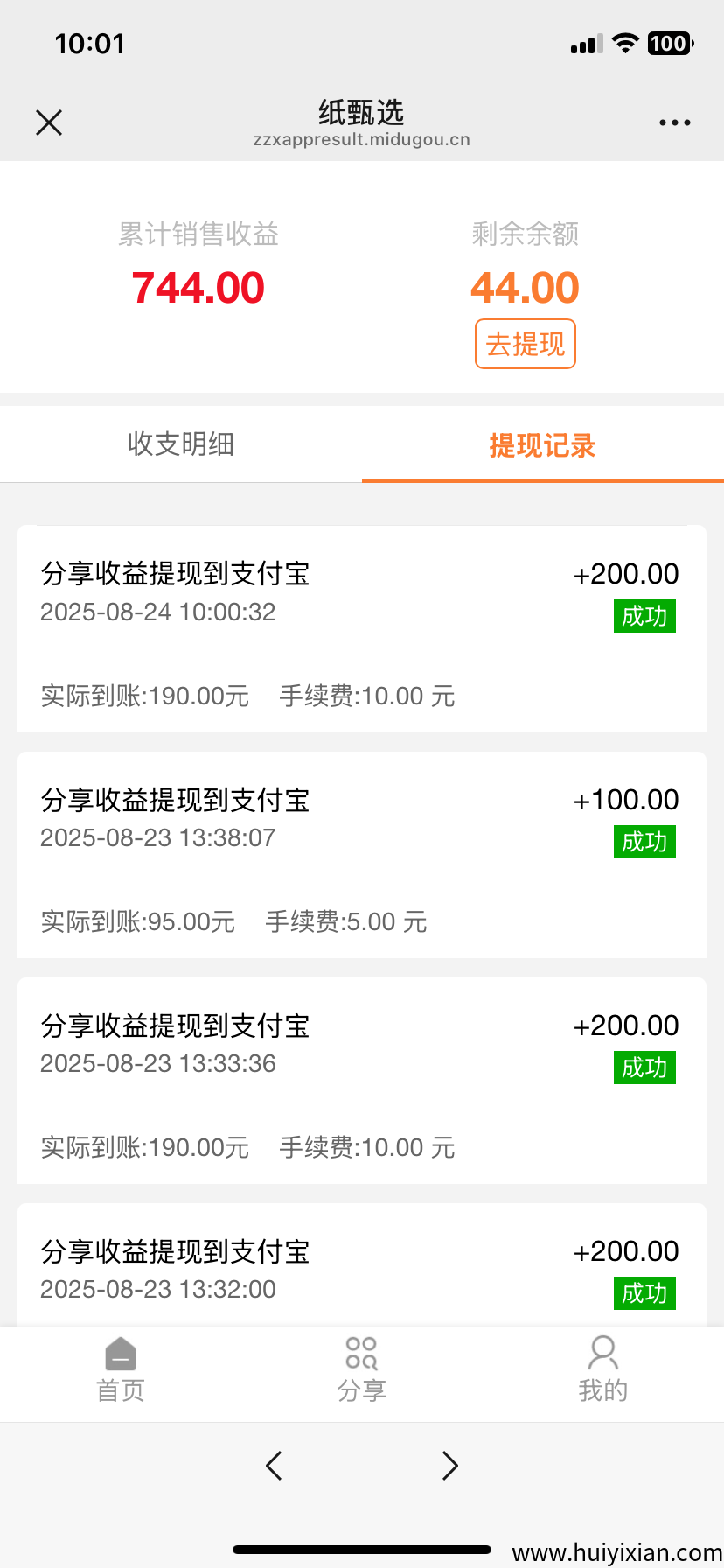Go forward with the browser forward arrow
The width and height of the screenshot is (724, 1568).
pos(449,1465)
